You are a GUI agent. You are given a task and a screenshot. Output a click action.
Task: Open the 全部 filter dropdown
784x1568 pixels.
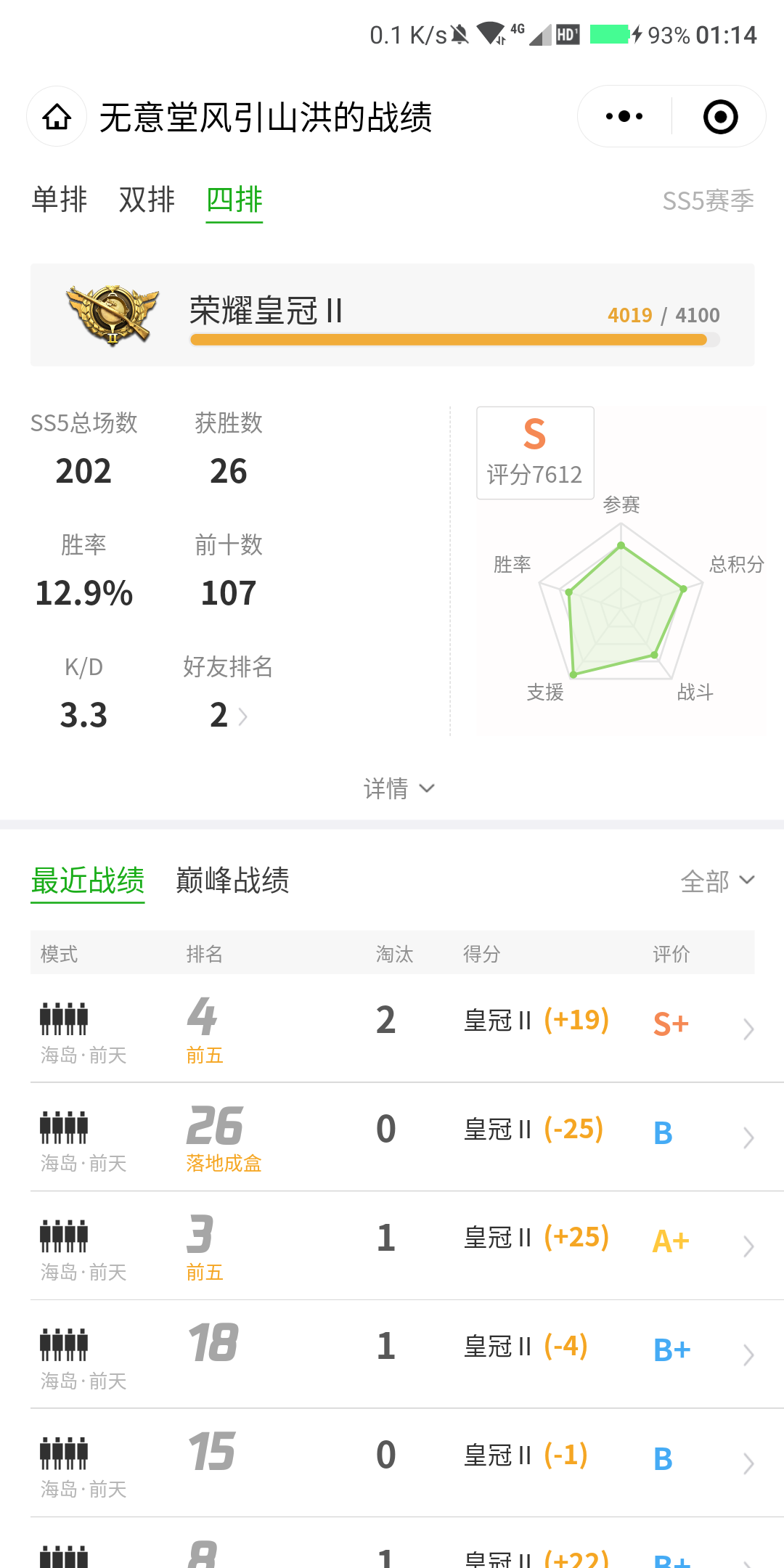point(717,881)
